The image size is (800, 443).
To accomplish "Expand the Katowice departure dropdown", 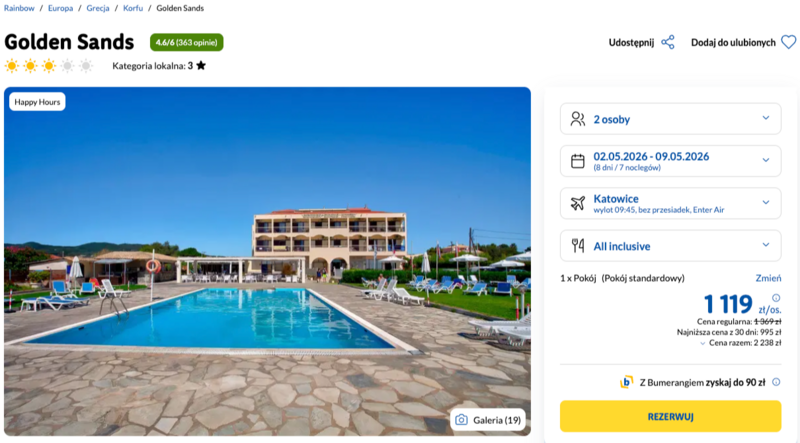I will point(766,203).
